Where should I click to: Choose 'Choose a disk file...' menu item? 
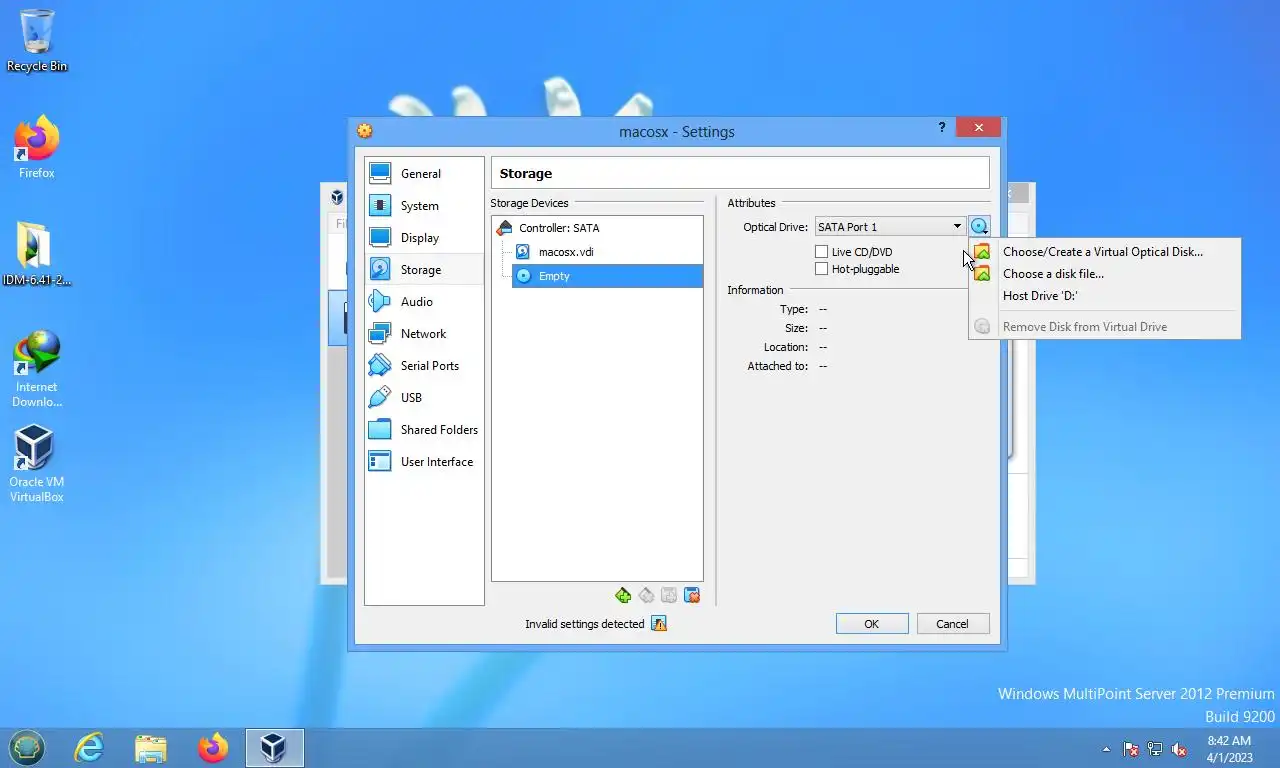[x=1104, y=274]
